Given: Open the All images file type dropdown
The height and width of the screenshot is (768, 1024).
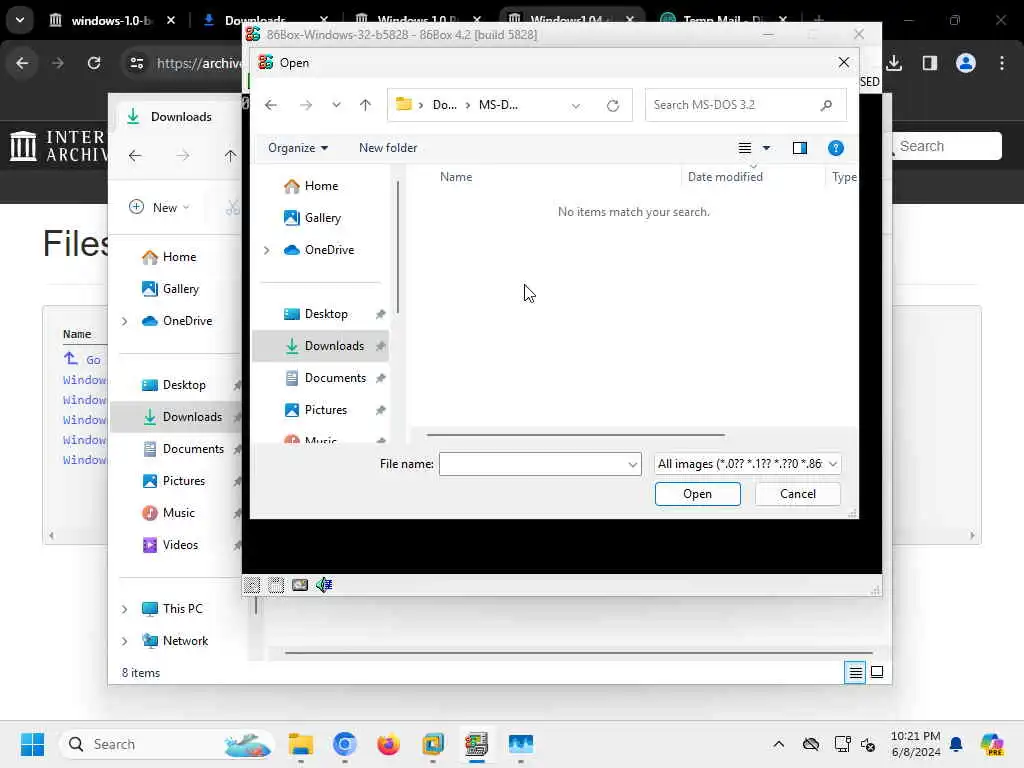Looking at the screenshot, I should [747, 464].
